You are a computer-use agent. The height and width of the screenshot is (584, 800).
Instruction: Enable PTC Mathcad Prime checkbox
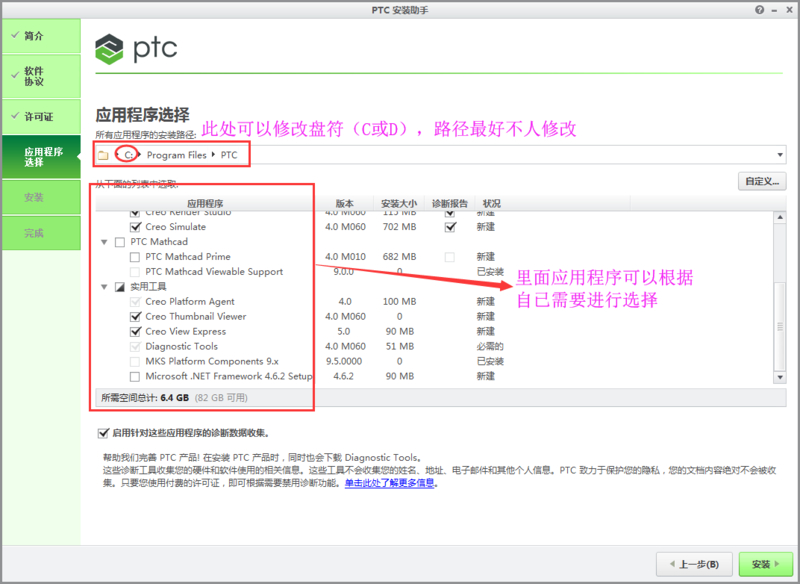(135, 257)
